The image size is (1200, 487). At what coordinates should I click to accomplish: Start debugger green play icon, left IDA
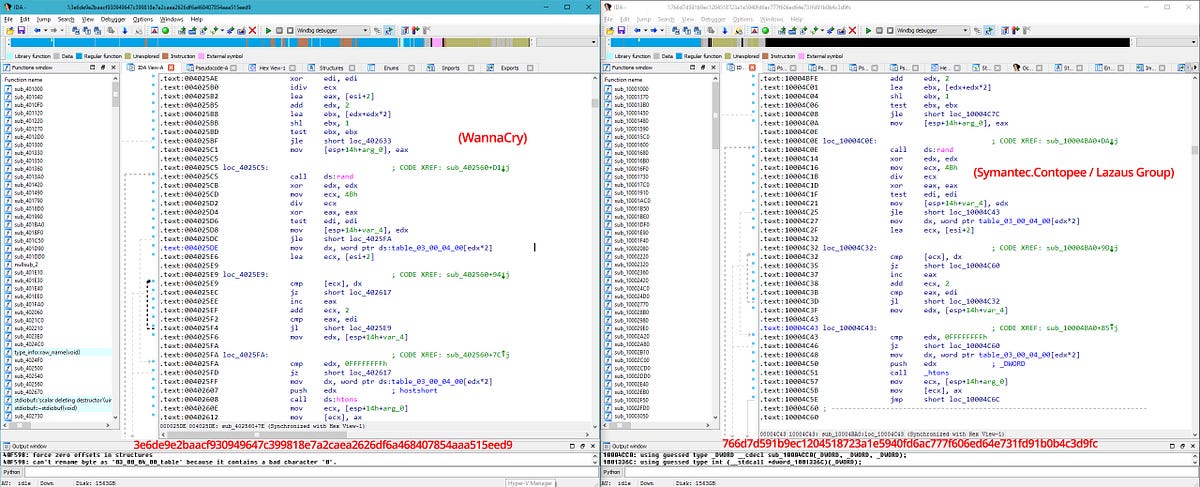268,31
